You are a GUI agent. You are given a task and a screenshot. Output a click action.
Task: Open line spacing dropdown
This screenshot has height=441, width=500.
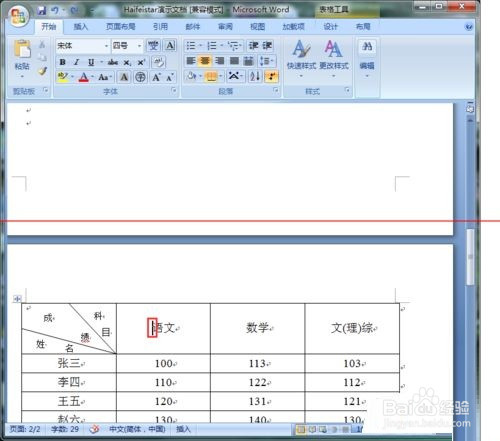tap(267, 61)
